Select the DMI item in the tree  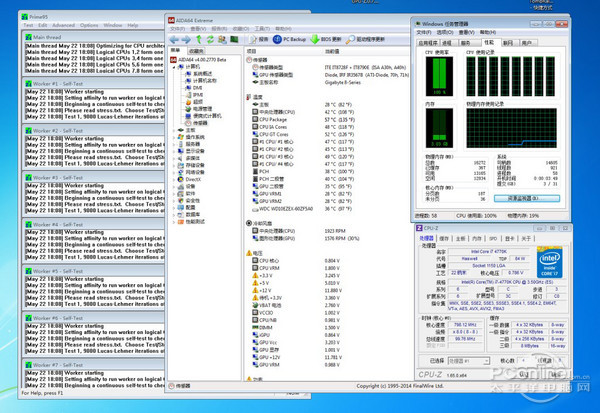[x=195, y=87]
